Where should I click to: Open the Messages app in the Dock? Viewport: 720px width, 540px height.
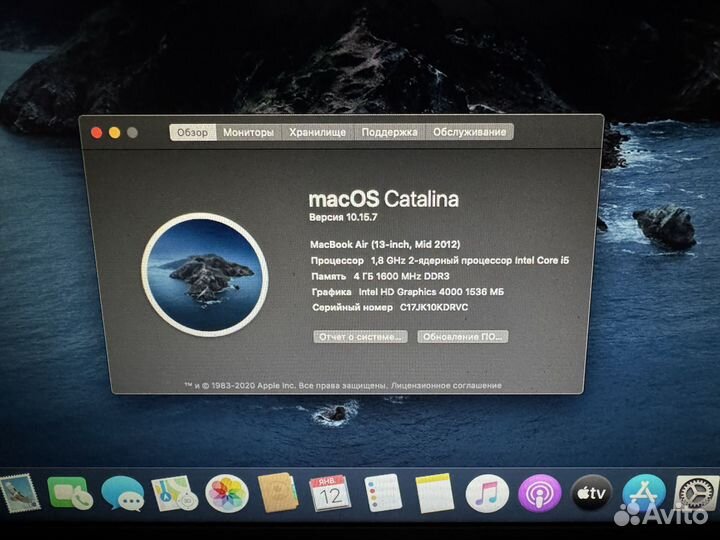click(x=123, y=494)
